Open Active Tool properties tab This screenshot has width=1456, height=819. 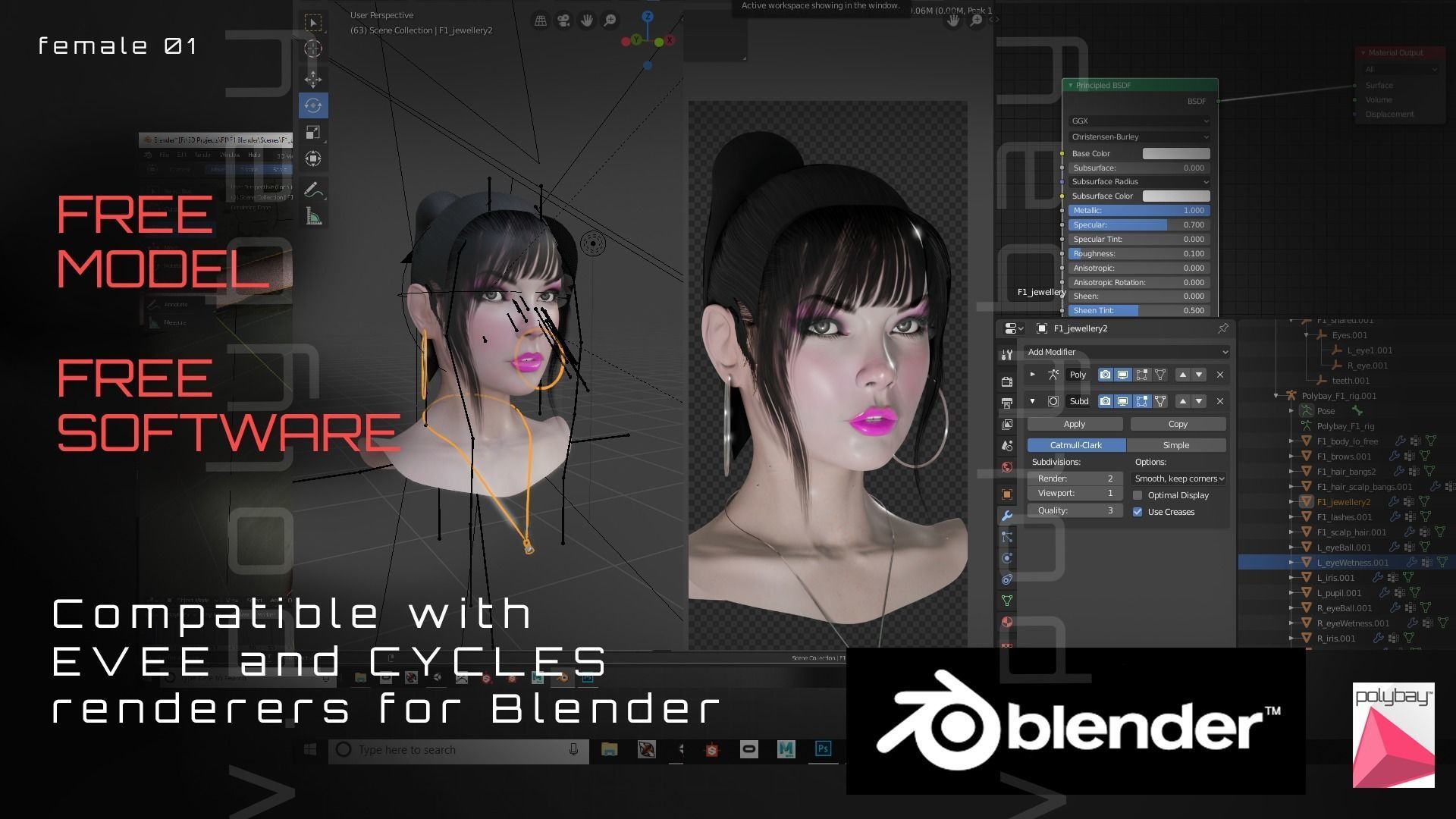coord(1007,354)
